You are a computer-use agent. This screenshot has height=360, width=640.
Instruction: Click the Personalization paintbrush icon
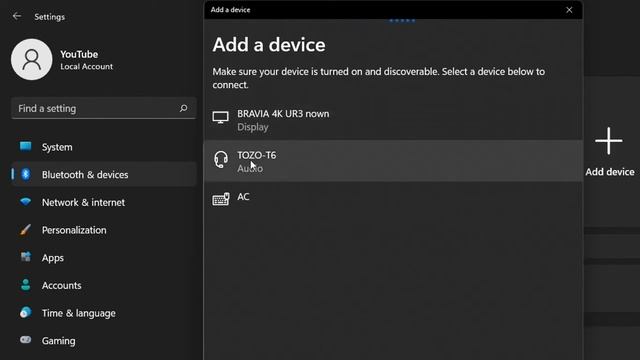coord(25,230)
